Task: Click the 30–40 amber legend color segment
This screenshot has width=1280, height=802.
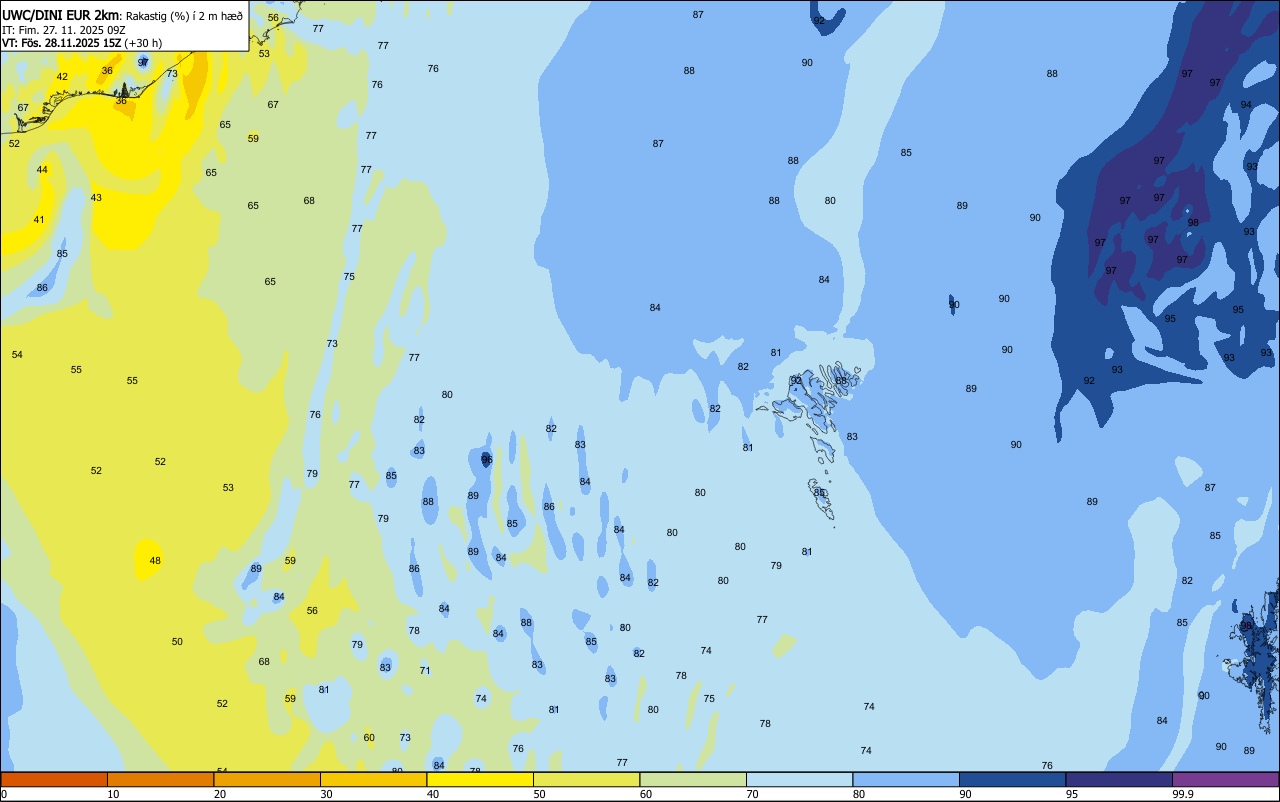Action: pos(373,779)
